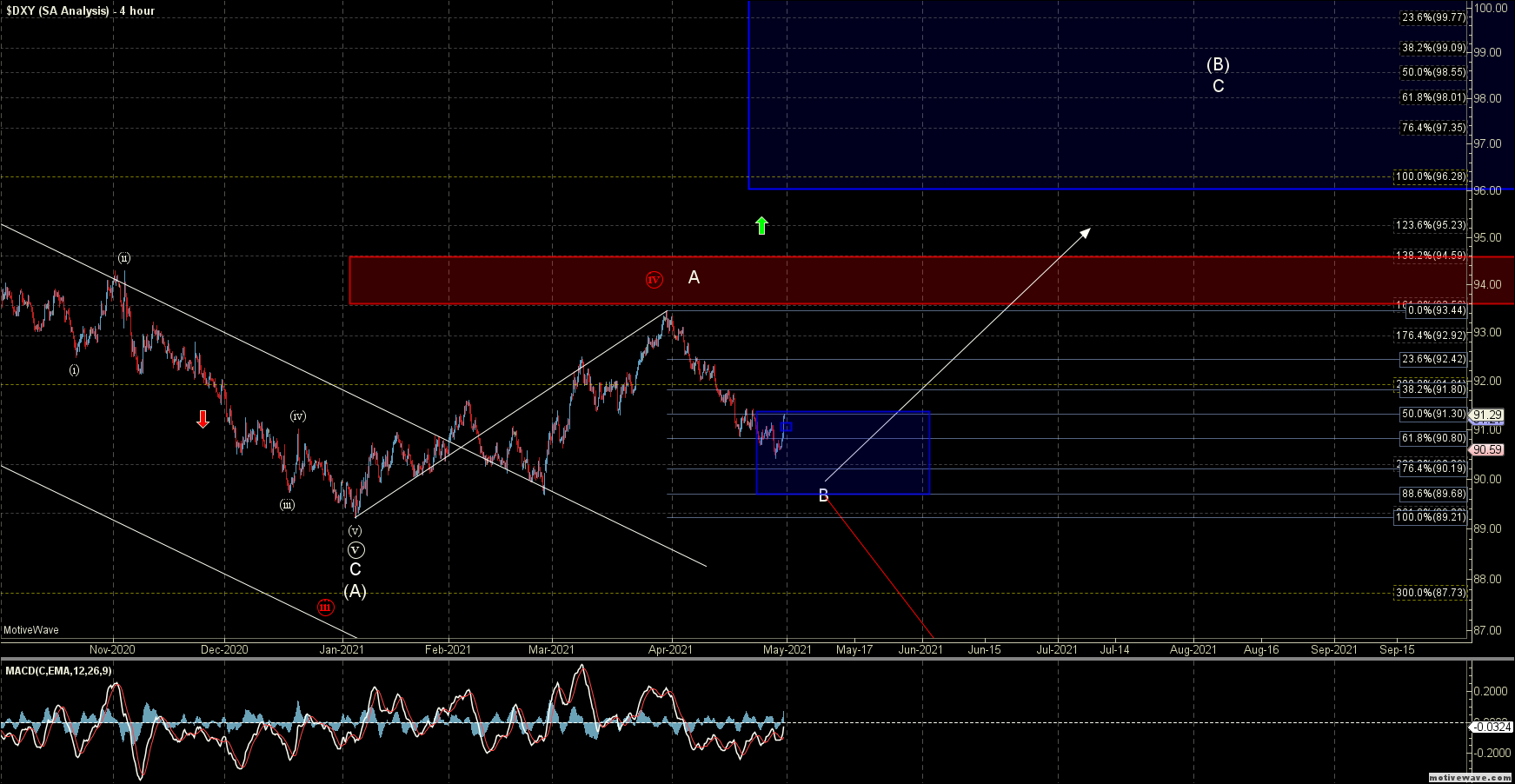1515x784 pixels.
Task: Click the red down arrow marker
Action: 203,420
